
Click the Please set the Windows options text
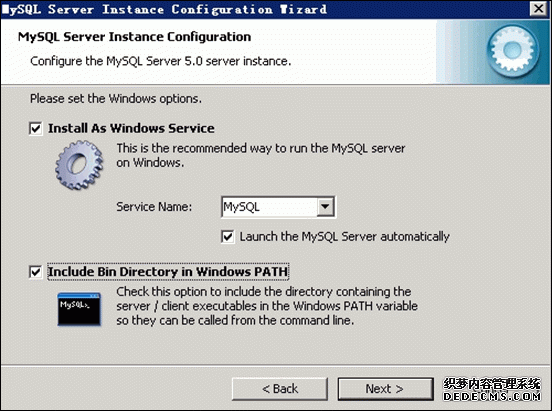[116, 99]
